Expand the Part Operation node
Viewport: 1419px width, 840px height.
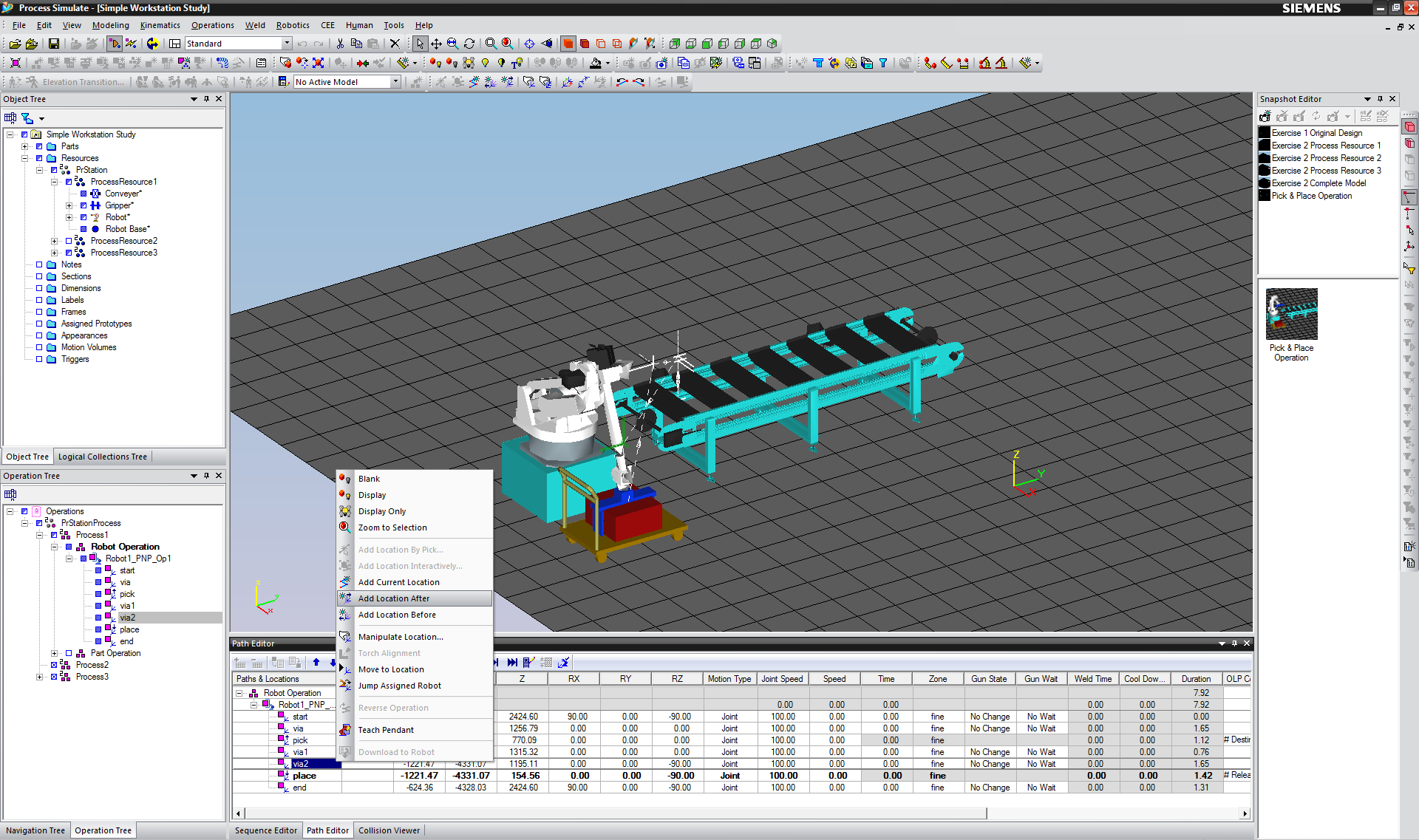(54, 653)
